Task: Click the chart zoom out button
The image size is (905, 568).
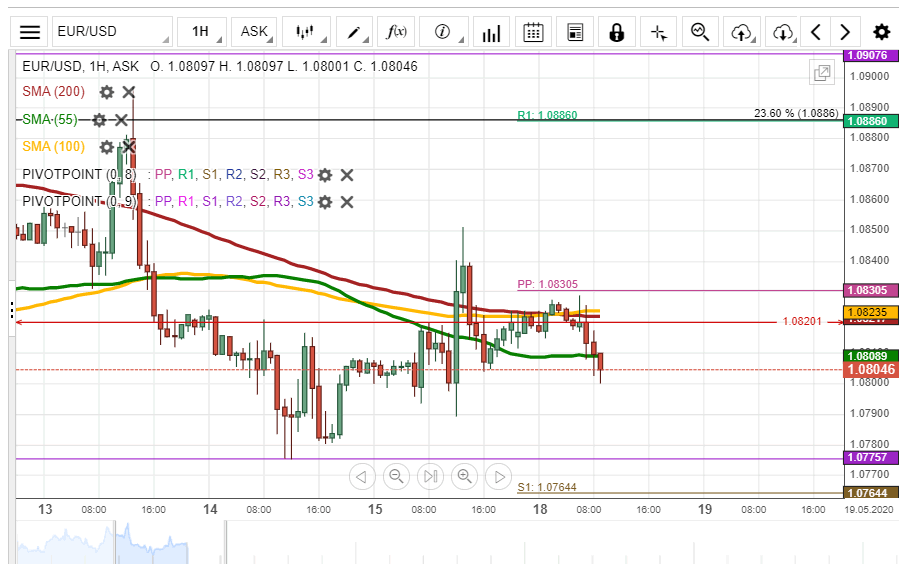Action: [x=396, y=477]
